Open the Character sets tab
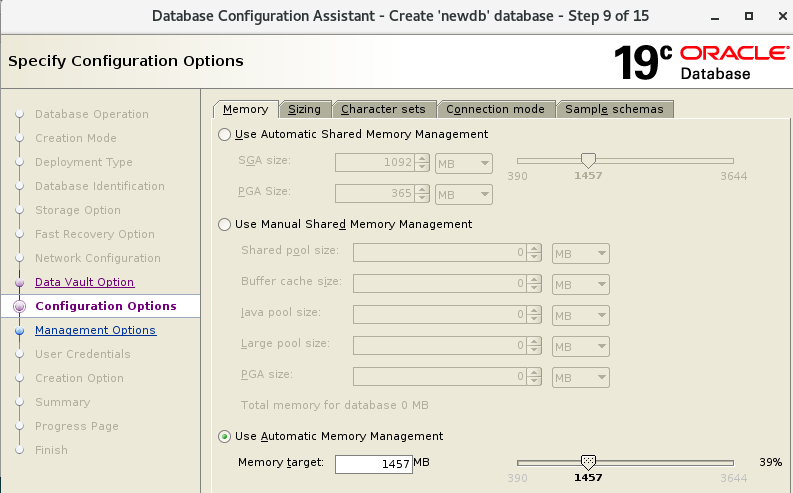793x493 pixels. tap(383, 109)
